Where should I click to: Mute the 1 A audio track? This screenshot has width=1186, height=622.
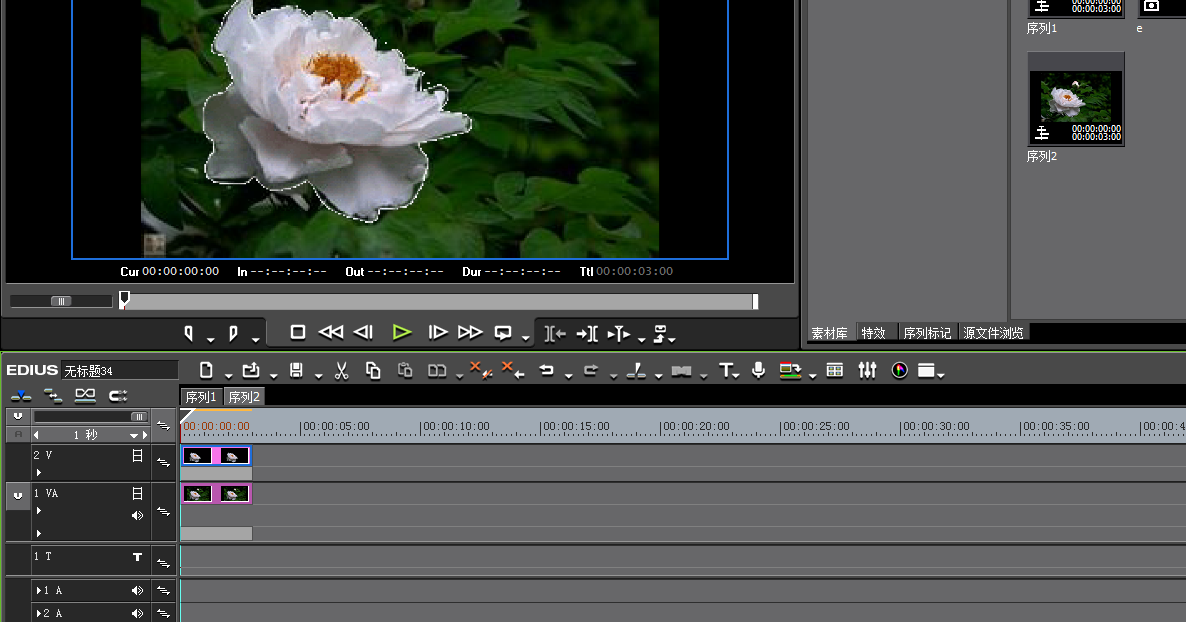click(138, 591)
